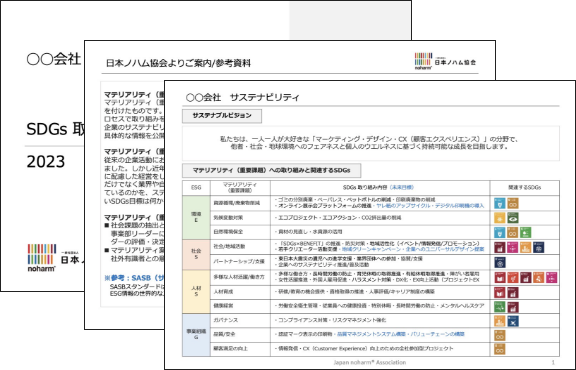This screenshot has width=576, height=370.
Task: Click the ガバナンス materiality cell
Action: click(x=240, y=321)
